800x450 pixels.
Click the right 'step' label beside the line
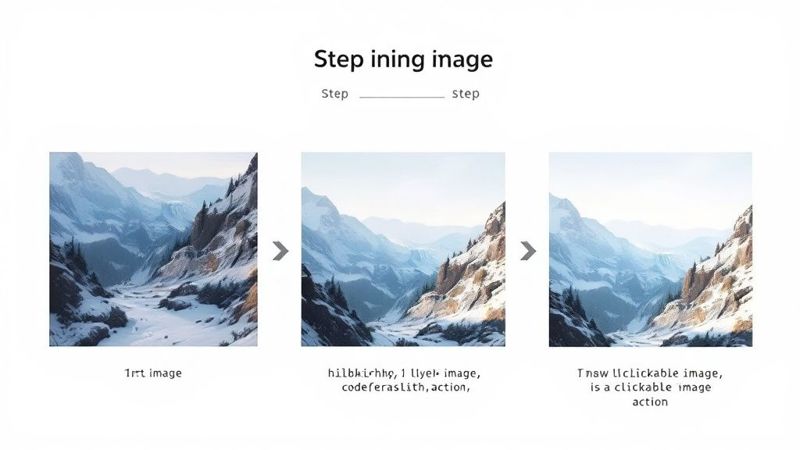tap(466, 94)
